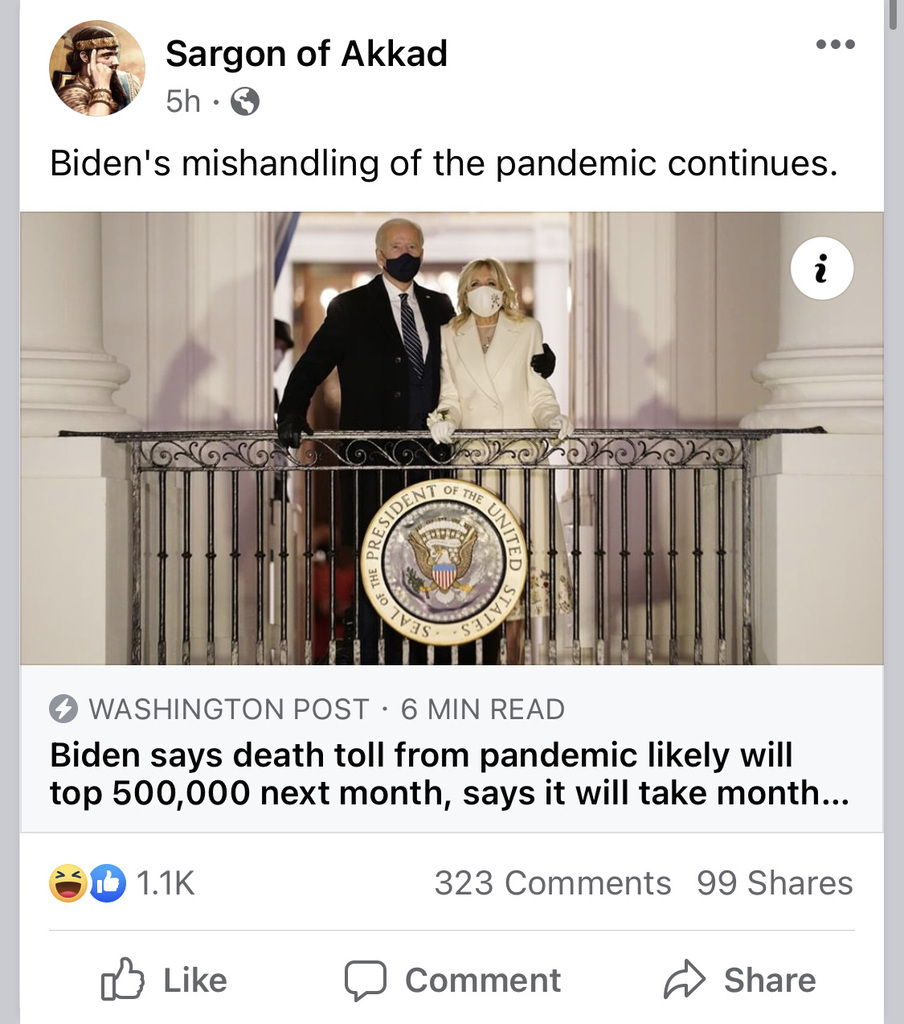The width and height of the screenshot is (904, 1024).
Task: Open Sargon of Akkad profile picture
Action: [97, 68]
